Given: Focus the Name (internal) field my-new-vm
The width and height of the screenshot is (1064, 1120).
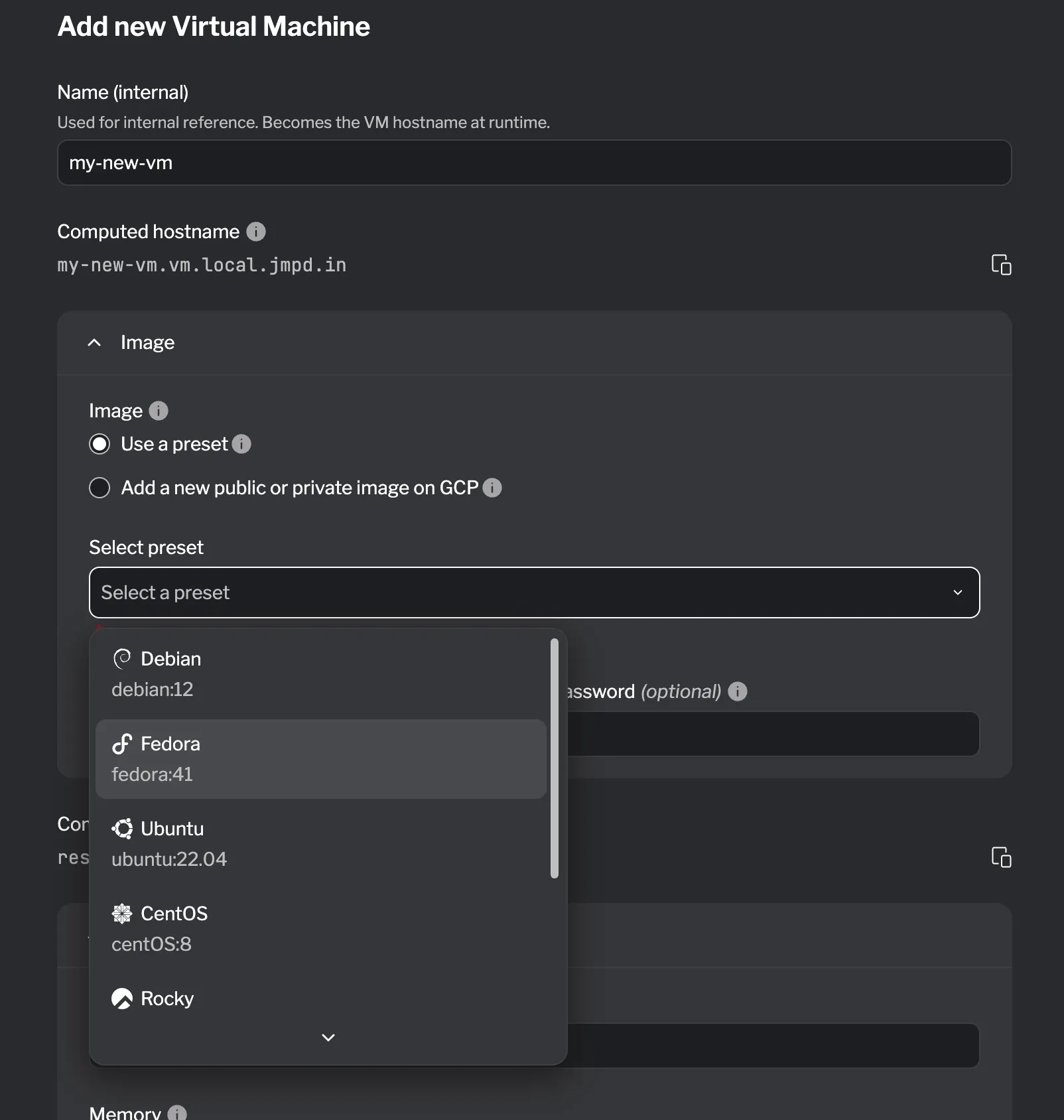Looking at the screenshot, I should 534,163.
